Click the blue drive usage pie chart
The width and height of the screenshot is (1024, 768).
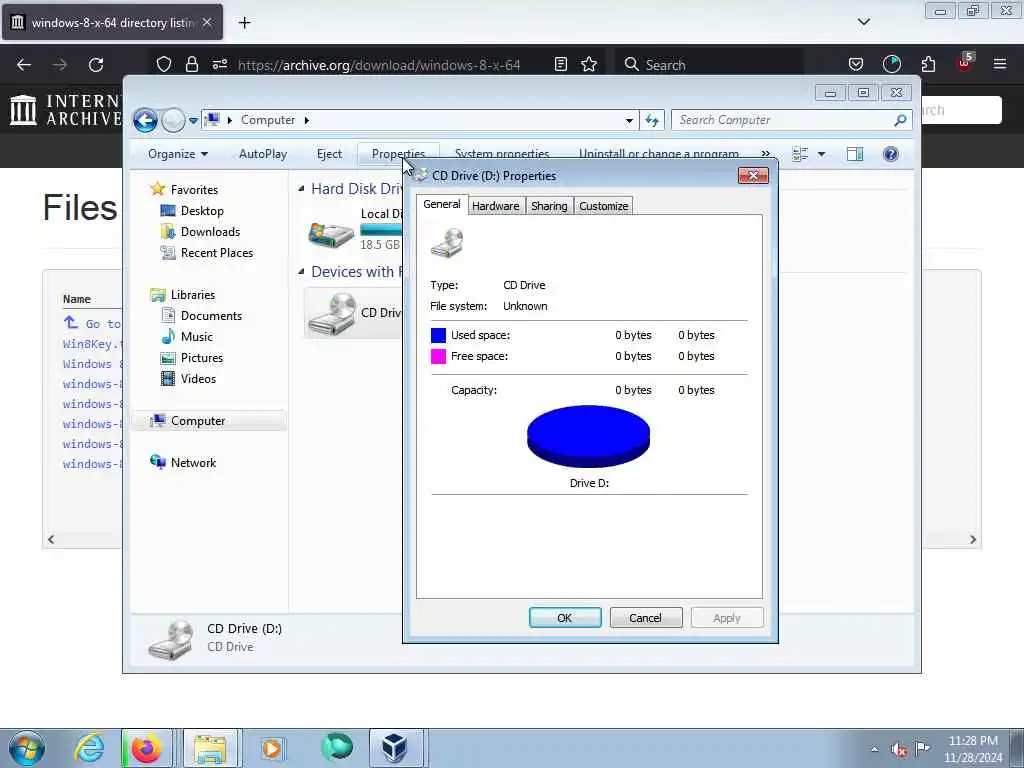[588, 436]
